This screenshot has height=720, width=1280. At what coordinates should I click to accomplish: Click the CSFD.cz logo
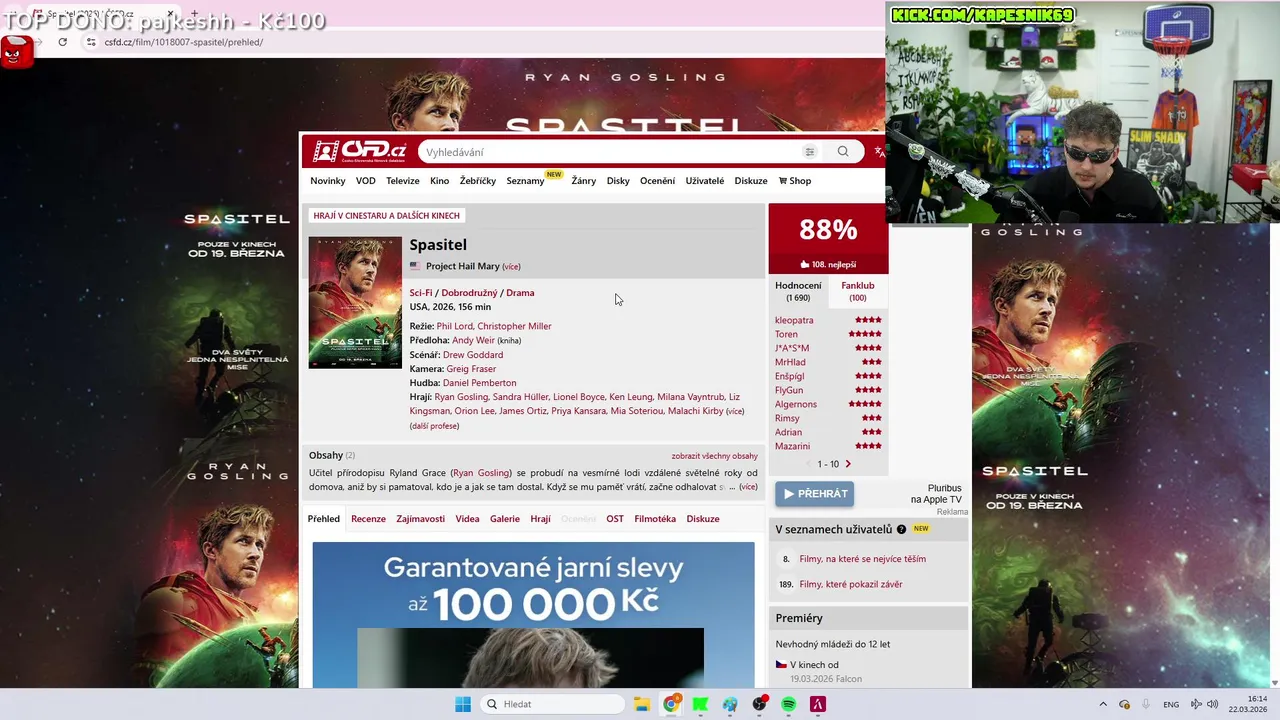tap(358, 151)
